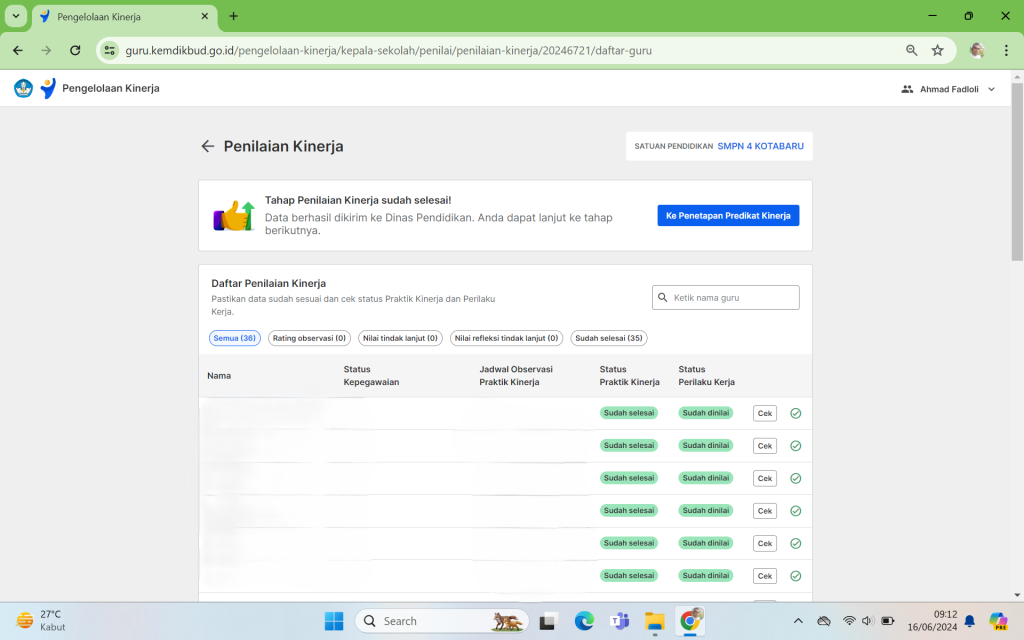1024x640 pixels.
Task: Open a new browser tab
Action: [234, 16]
